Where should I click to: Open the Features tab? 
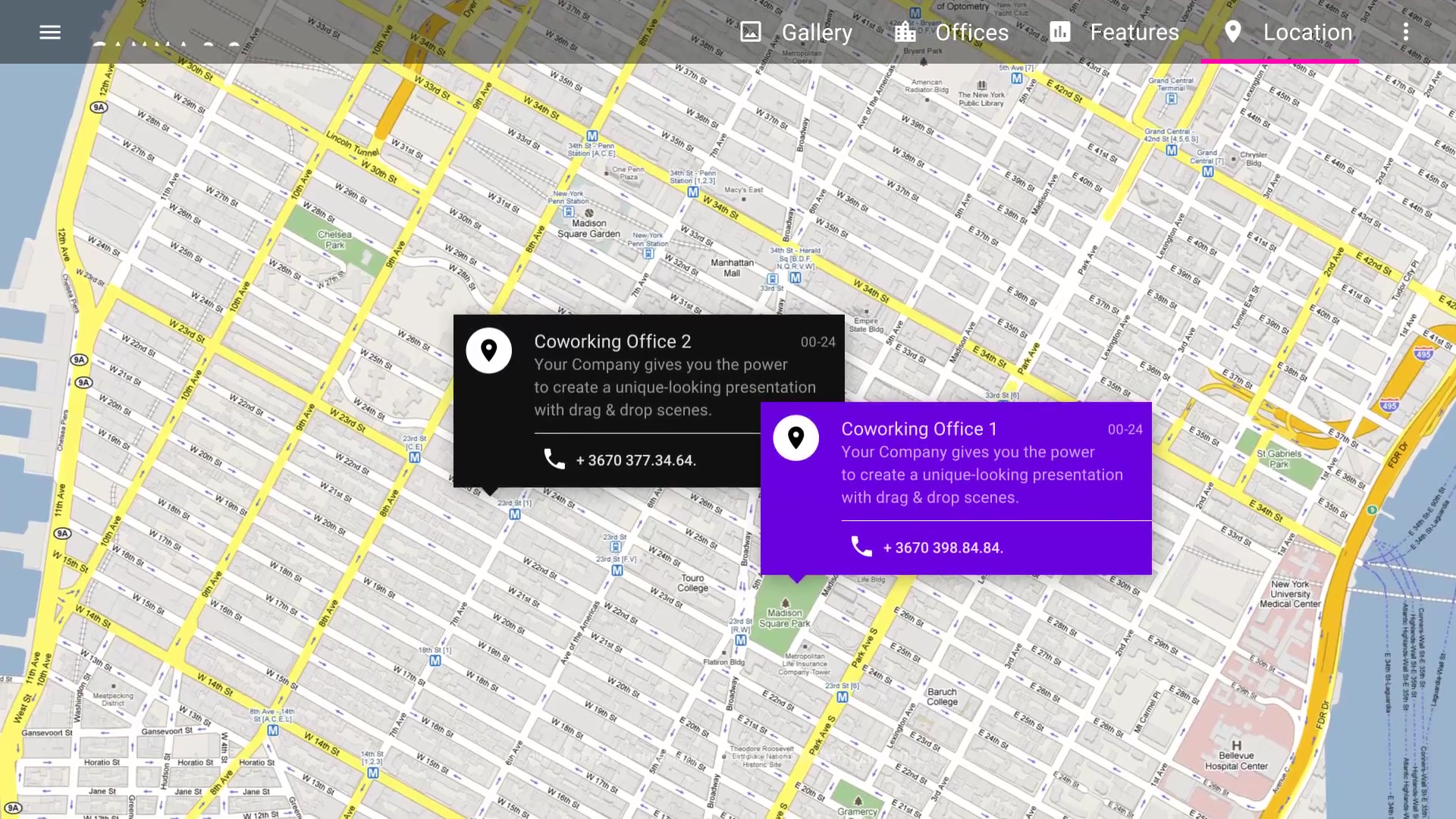click(x=1114, y=32)
